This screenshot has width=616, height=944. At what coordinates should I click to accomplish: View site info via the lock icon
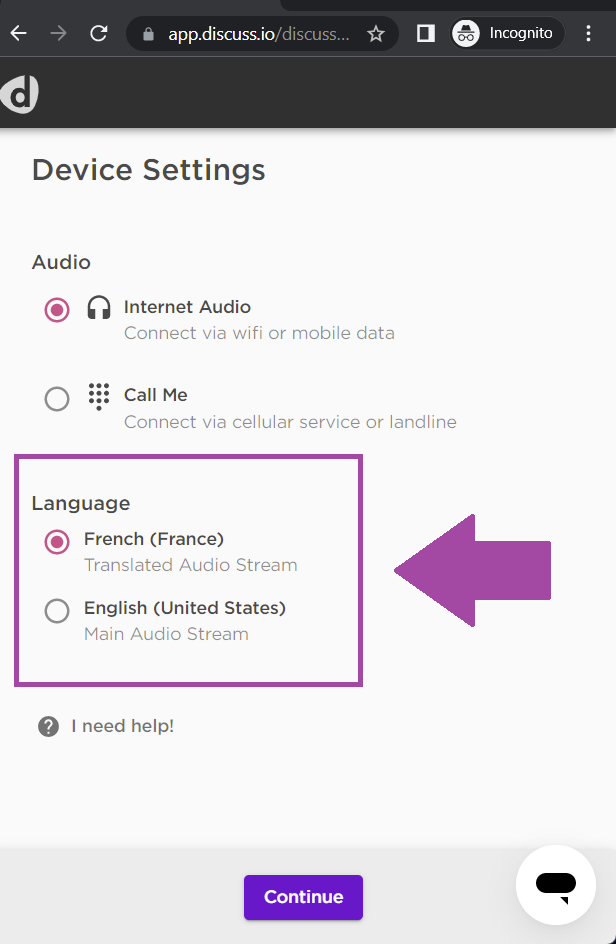[148, 34]
